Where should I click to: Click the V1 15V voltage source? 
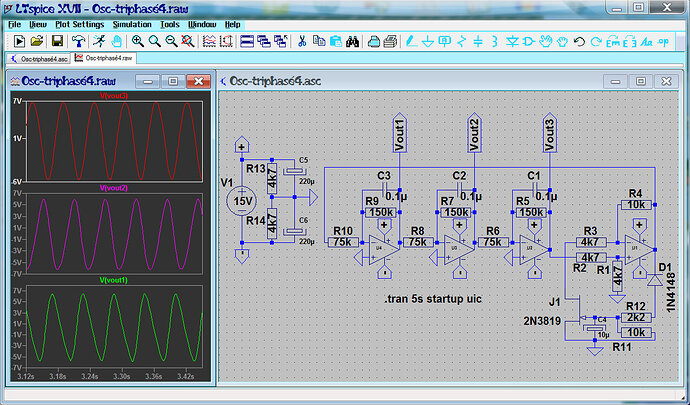point(241,200)
